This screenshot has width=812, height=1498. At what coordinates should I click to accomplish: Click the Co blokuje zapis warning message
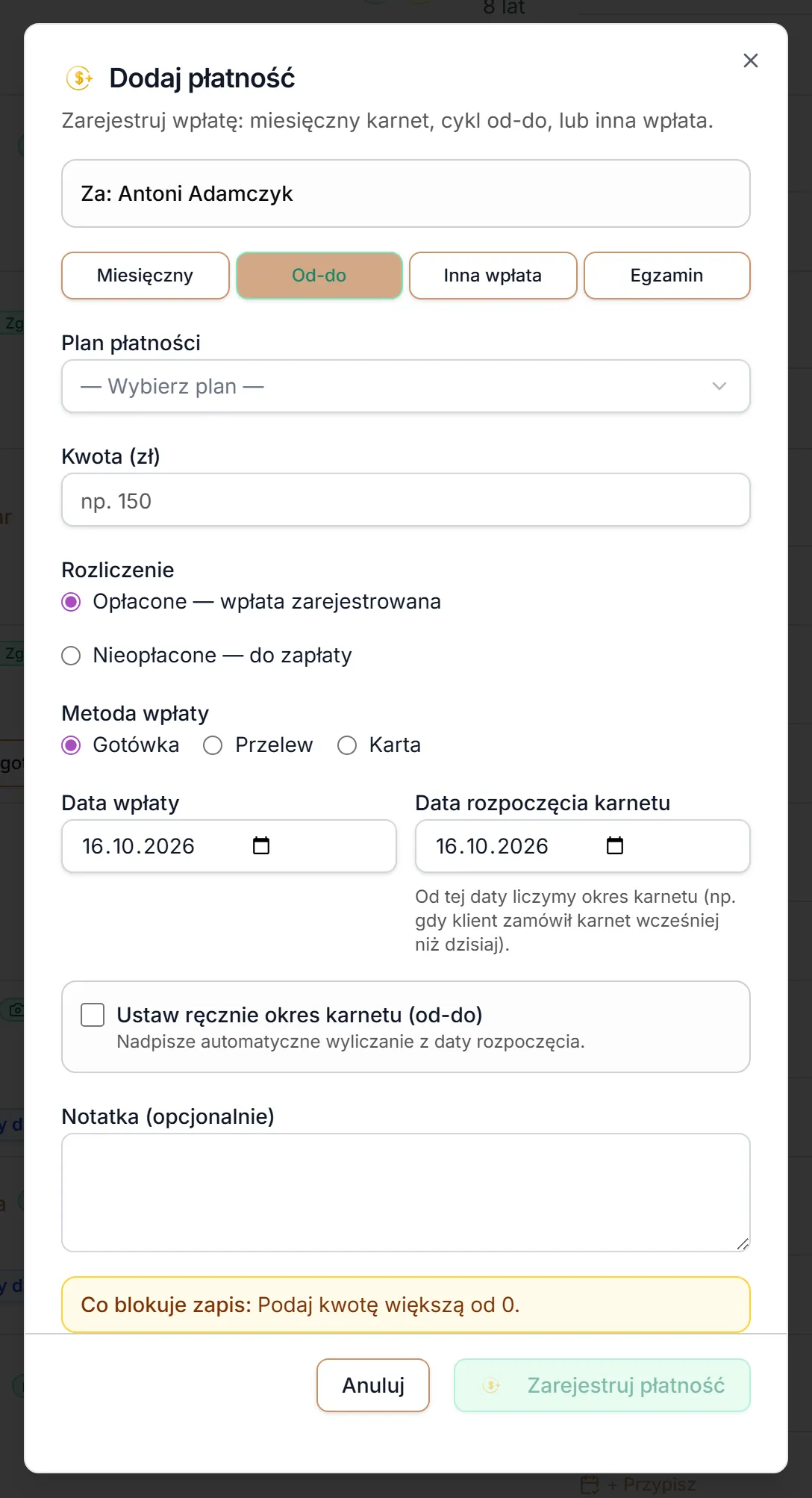[406, 1305]
